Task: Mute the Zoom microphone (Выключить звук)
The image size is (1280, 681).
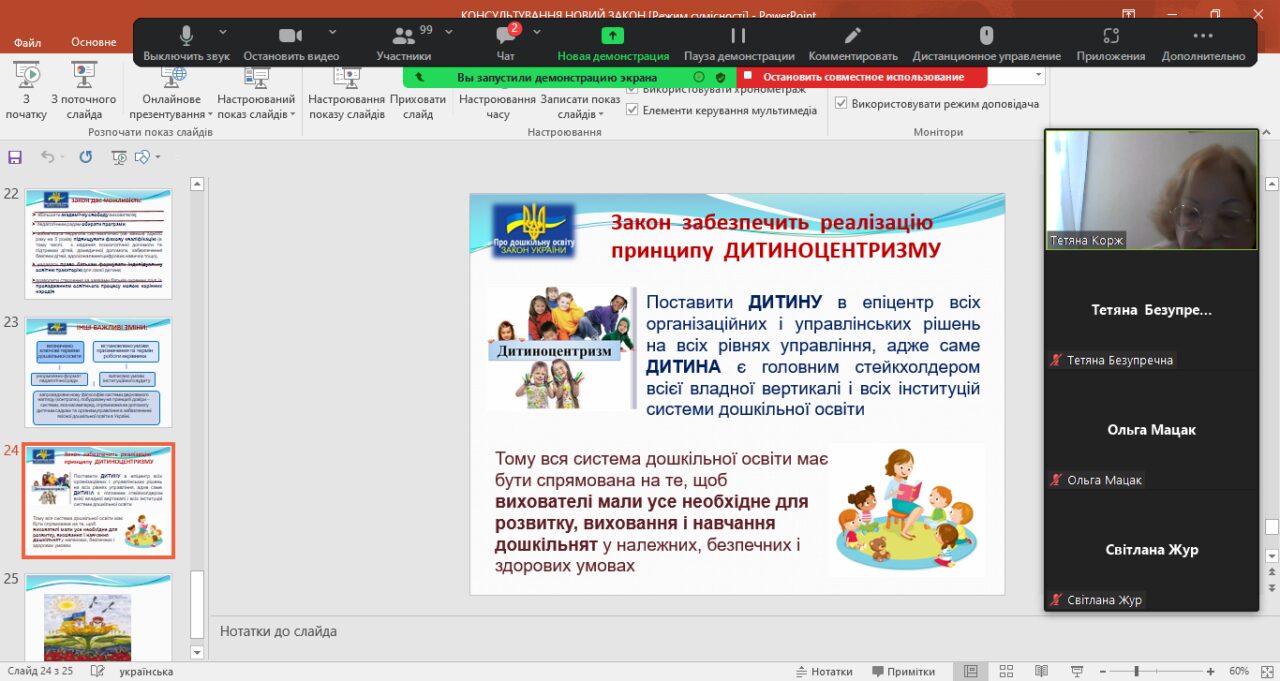Action: 186,44
